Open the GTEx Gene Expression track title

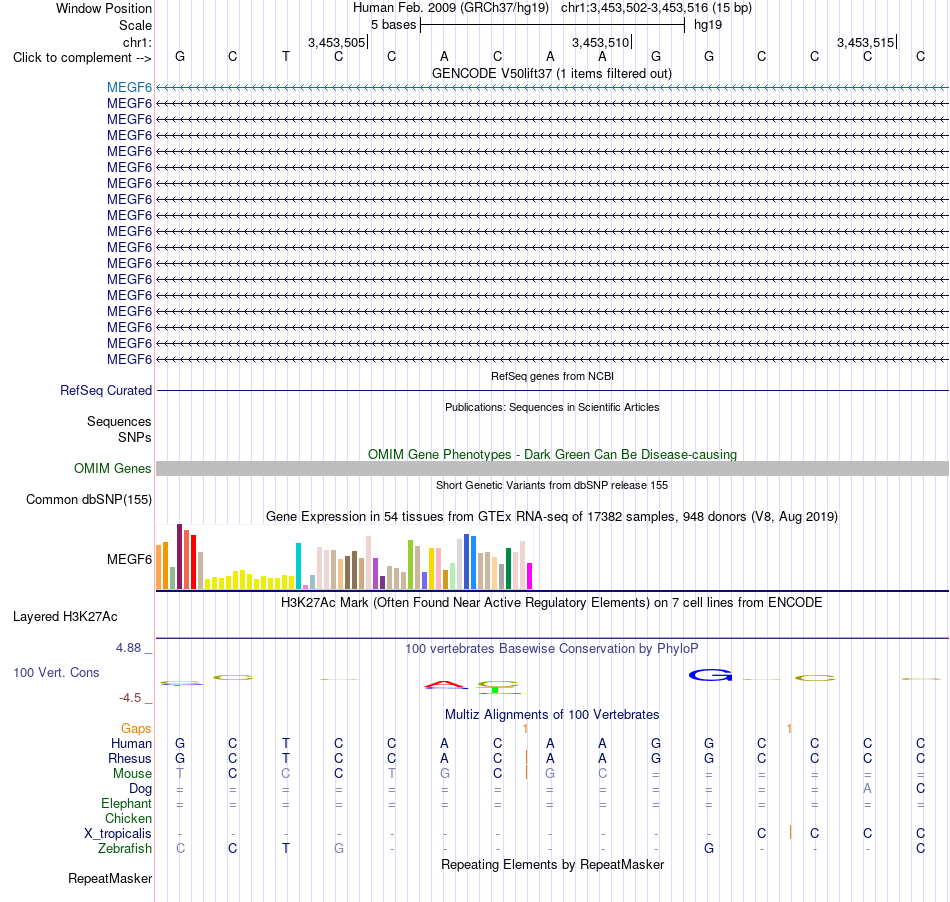click(x=552, y=517)
